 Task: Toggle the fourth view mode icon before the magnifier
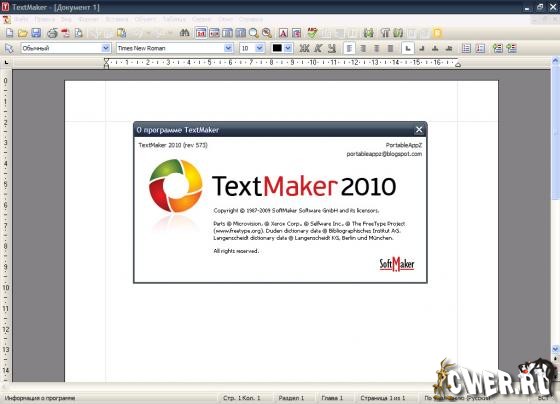tap(241, 33)
